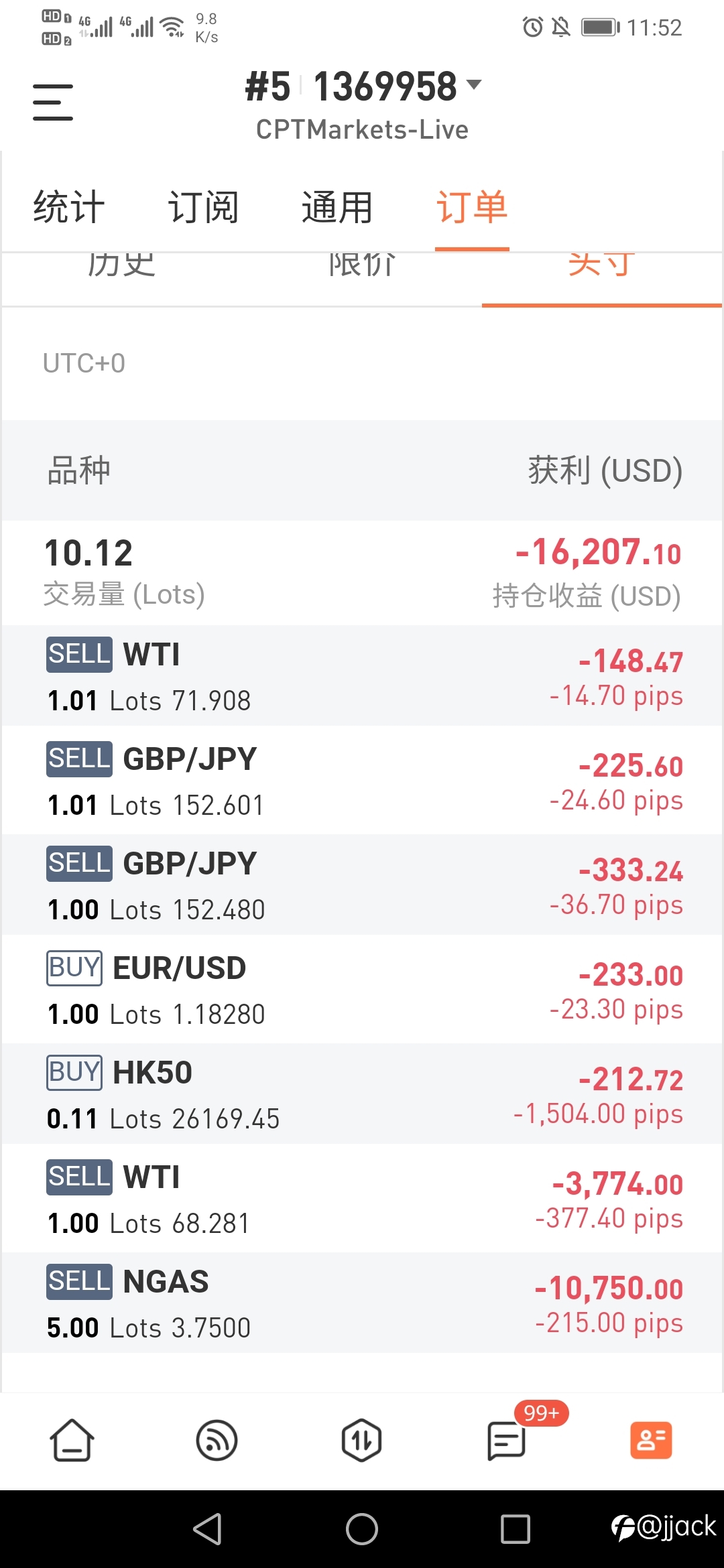Open the BUY EUR/USD order row
Image resolution: width=724 pixels, height=1568 pixels.
pos(362,990)
